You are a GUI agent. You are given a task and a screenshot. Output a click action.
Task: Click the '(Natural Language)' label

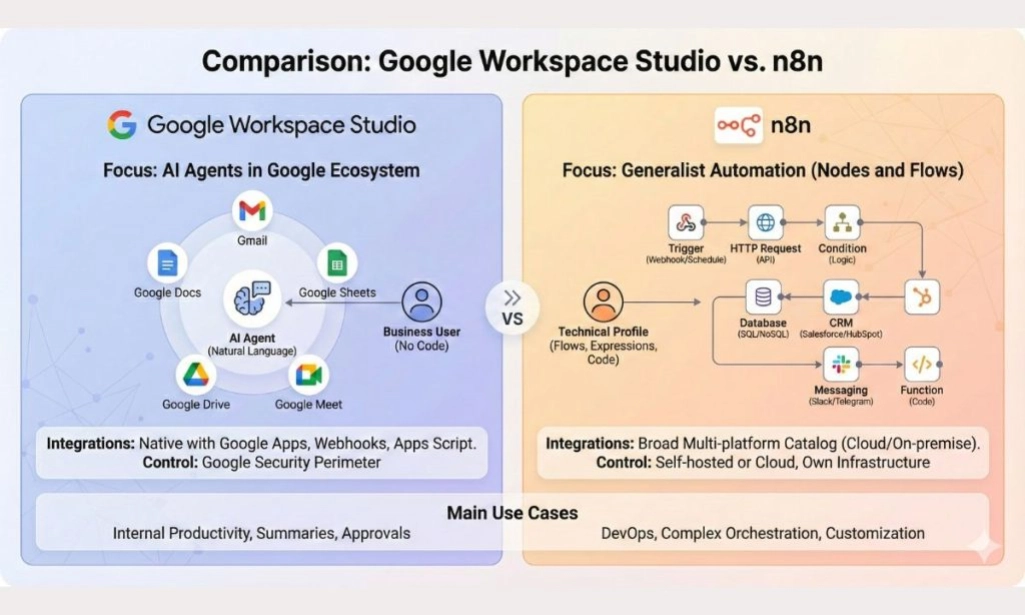point(252,351)
